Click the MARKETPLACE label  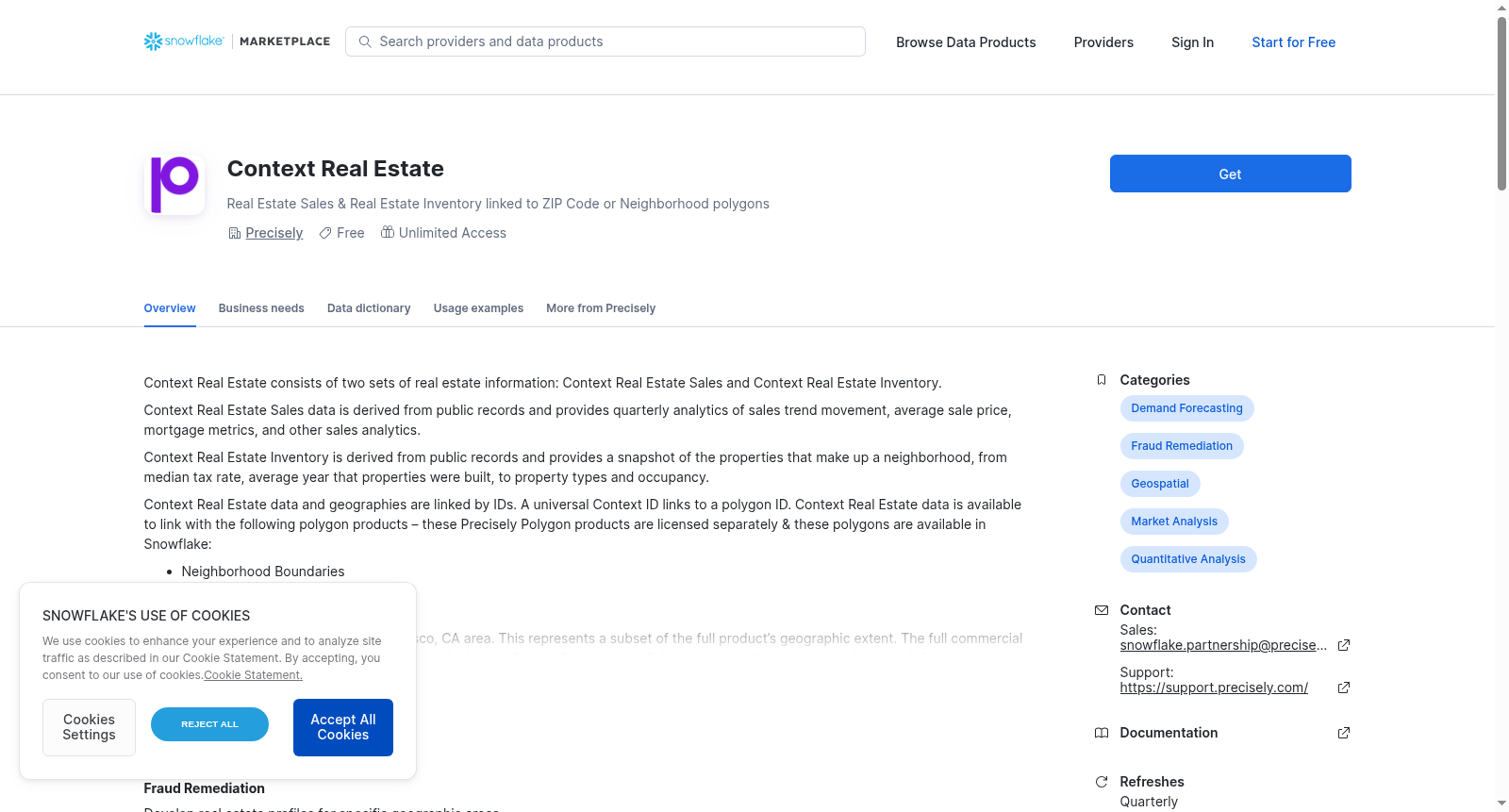coord(285,41)
